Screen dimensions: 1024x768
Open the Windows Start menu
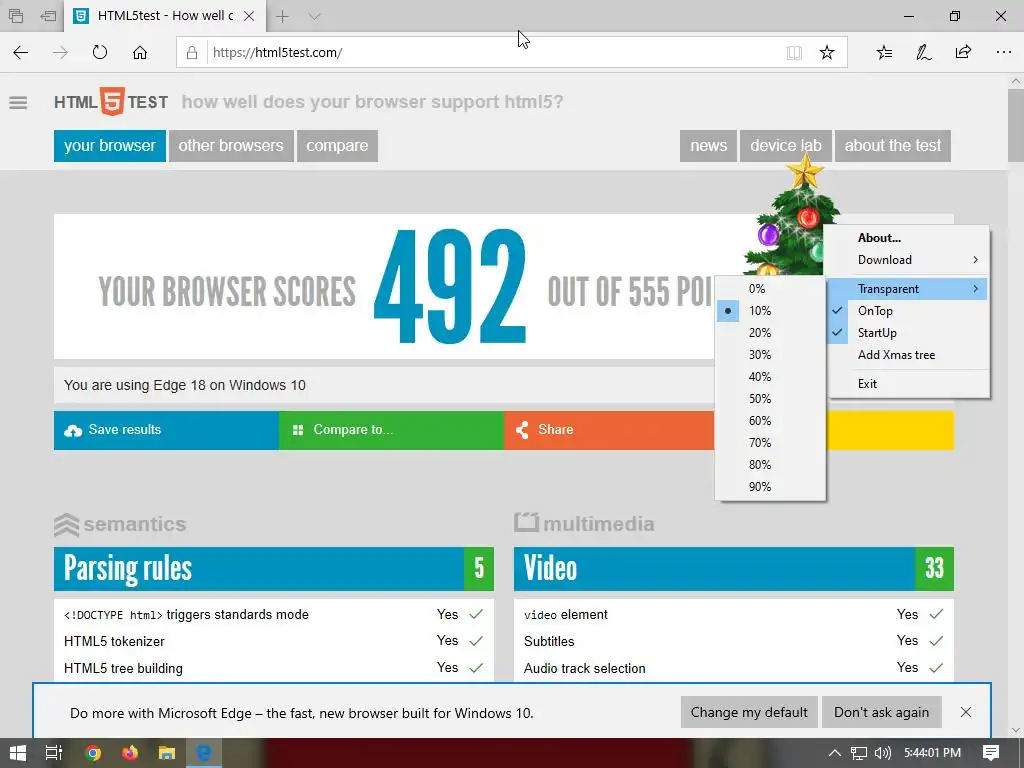(x=18, y=753)
